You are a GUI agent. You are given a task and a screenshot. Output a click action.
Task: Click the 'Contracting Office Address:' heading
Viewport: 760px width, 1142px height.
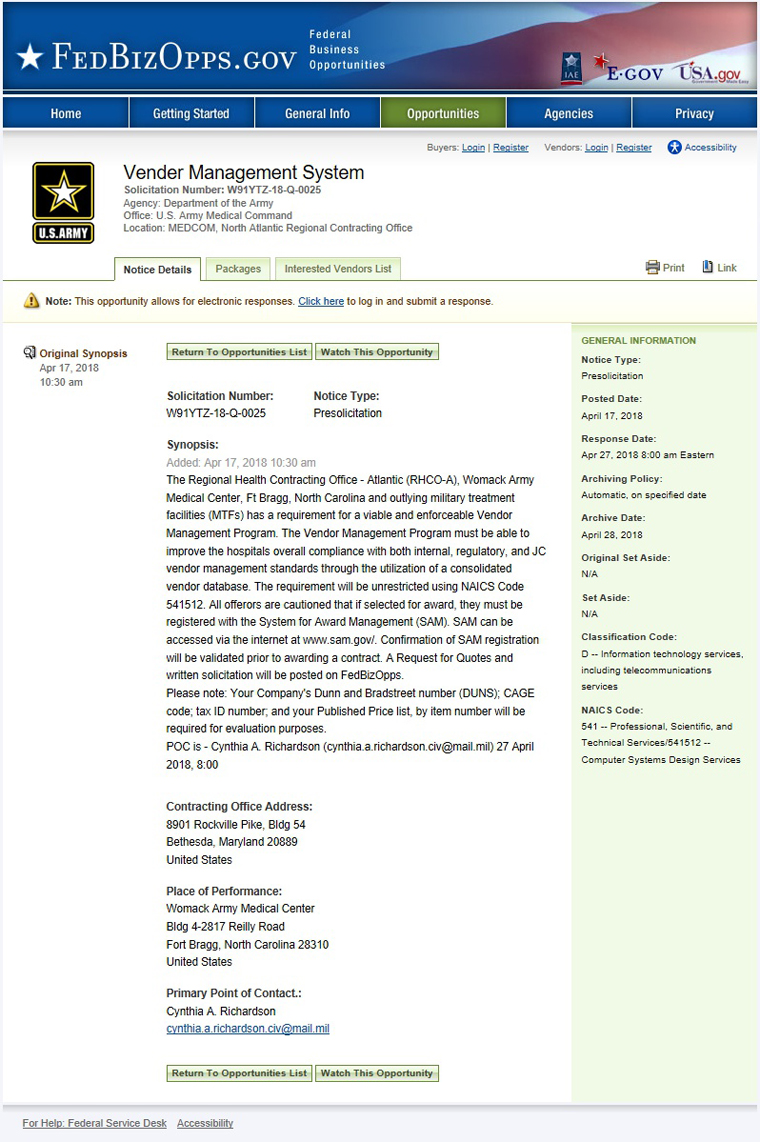point(239,807)
